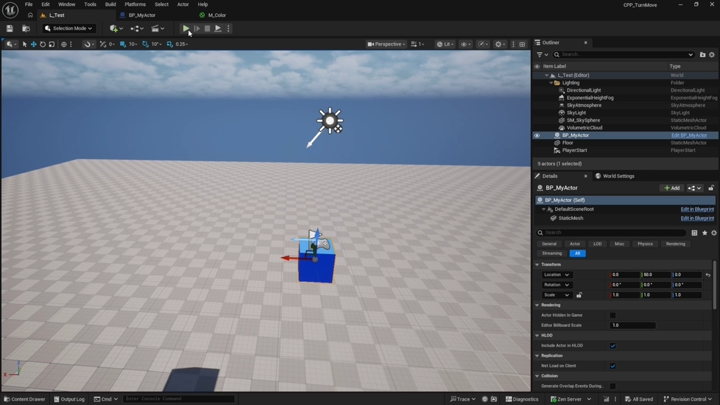Select the Floor actor in Outliner
720x405 pixels.
pos(568,143)
